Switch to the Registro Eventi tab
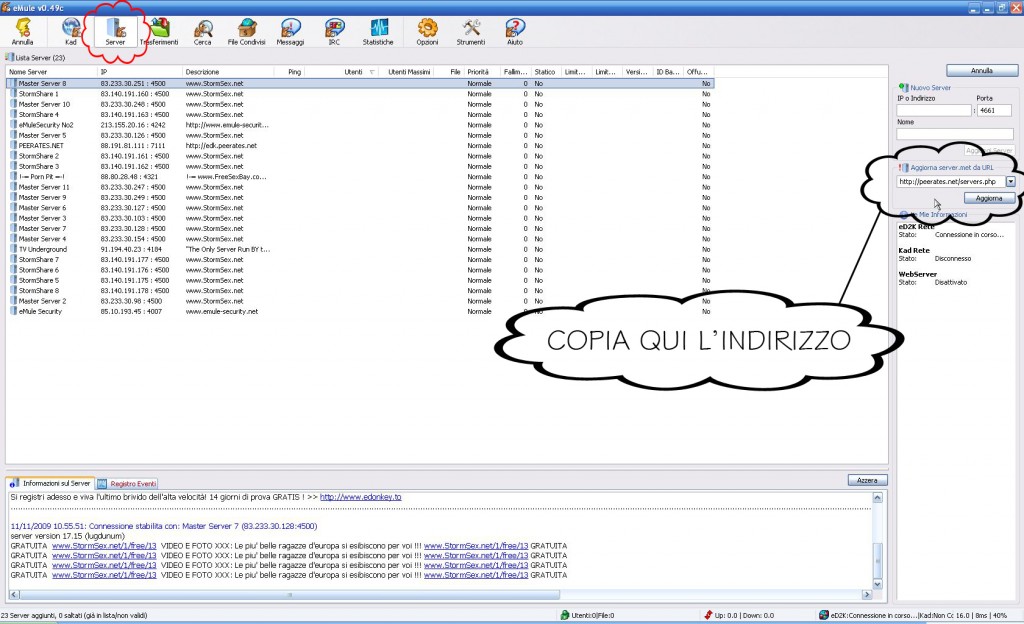The height and width of the screenshot is (624, 1024). [128, 484]
